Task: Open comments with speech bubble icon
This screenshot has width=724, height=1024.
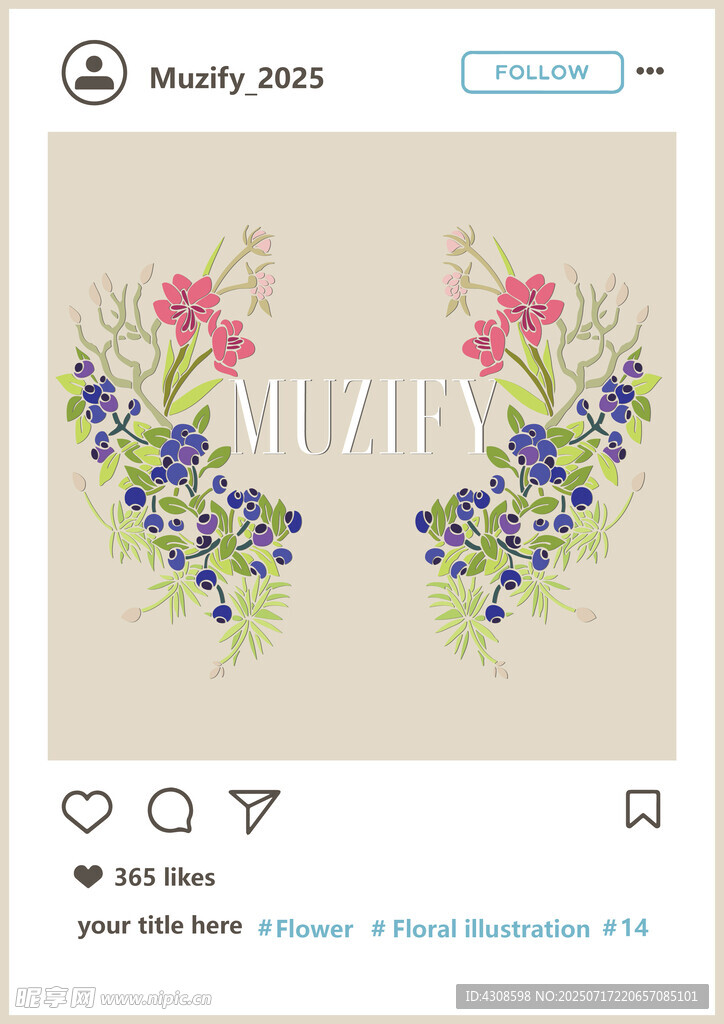Action: tap(170, 810)
